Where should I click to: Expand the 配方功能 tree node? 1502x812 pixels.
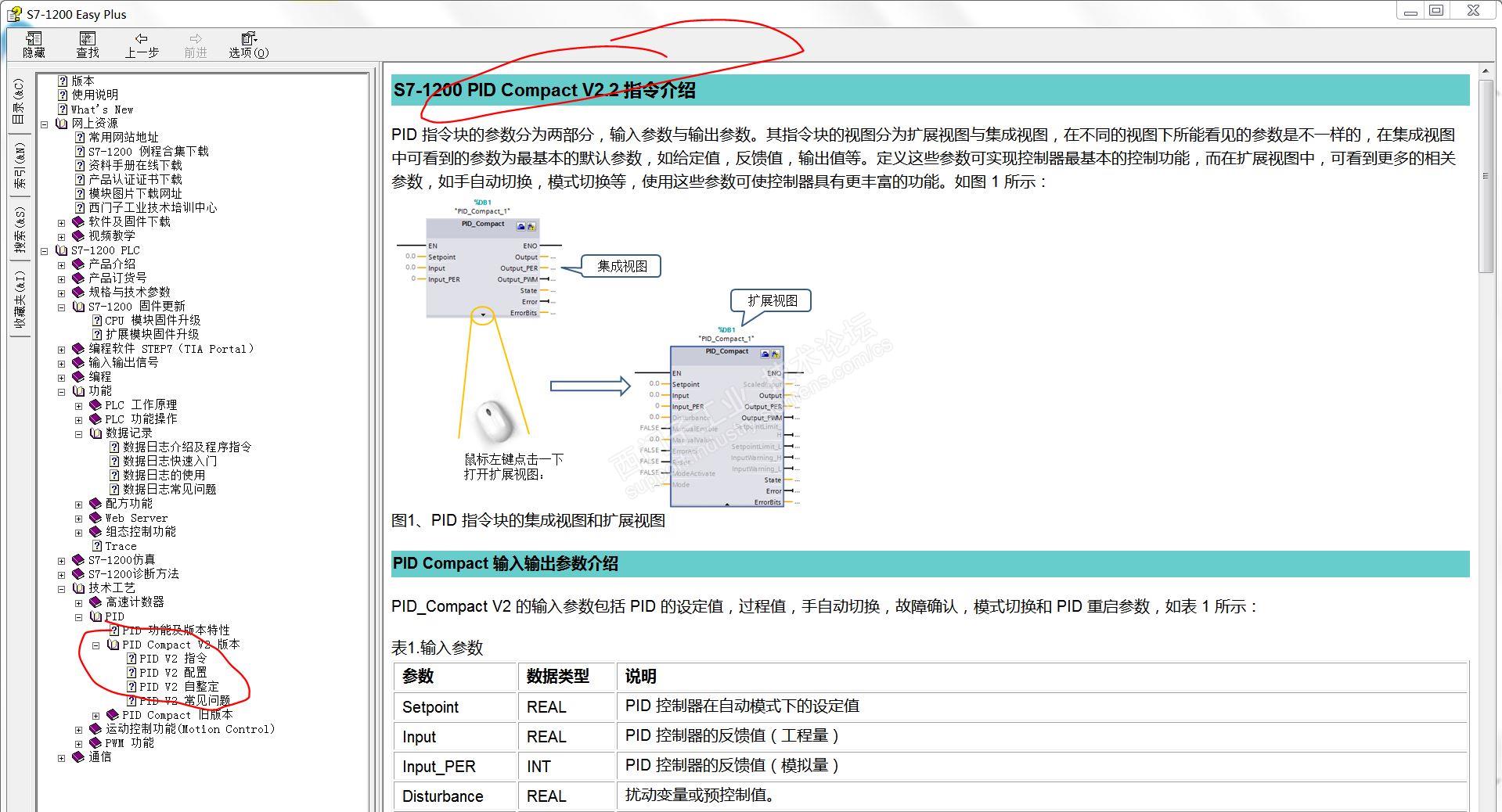click(79, 504)
